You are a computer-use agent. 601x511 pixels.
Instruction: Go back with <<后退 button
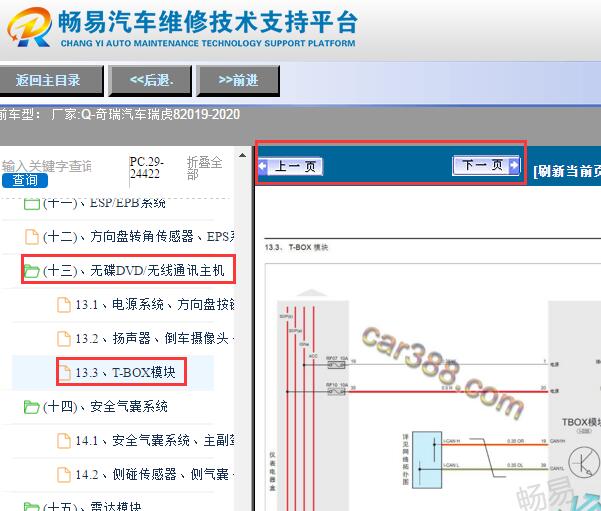coord(150,81)
